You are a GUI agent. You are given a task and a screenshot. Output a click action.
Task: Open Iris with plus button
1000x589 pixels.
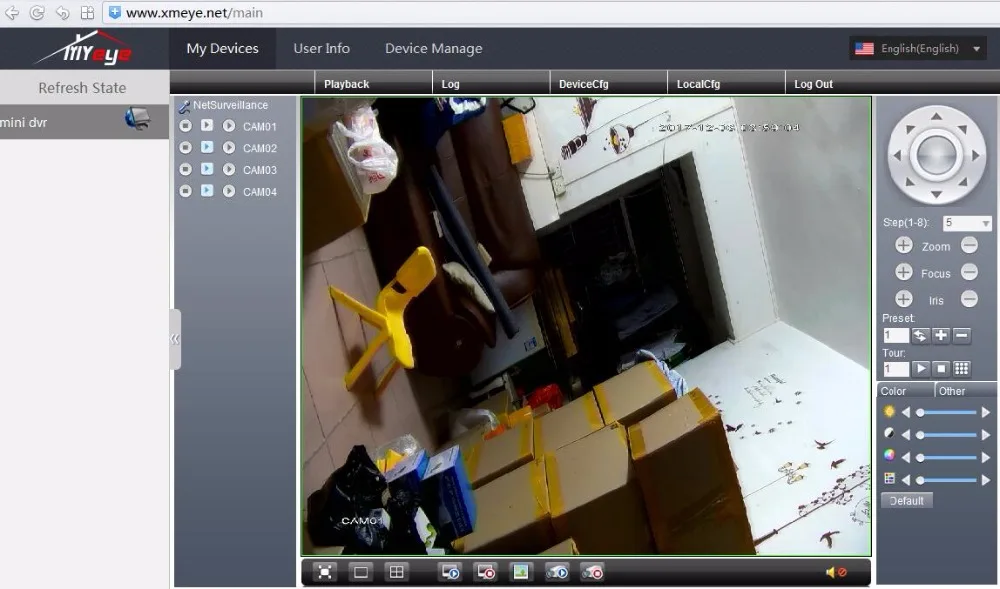[x=903, y=299]
